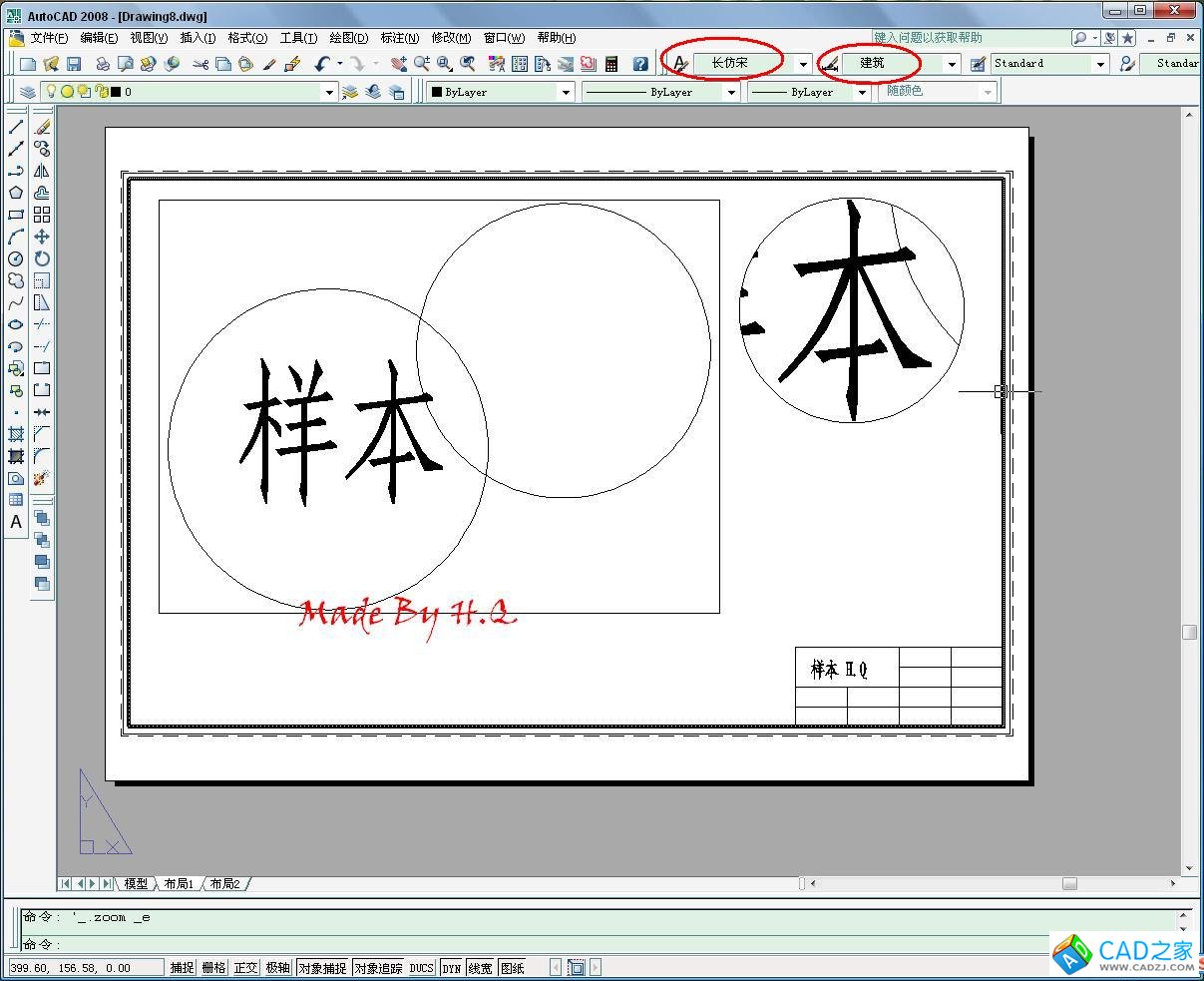Viewport: 1204px width, 981px height.
Task: Toggle 正交 ortho mode in status bar
Action: point(245,968)
